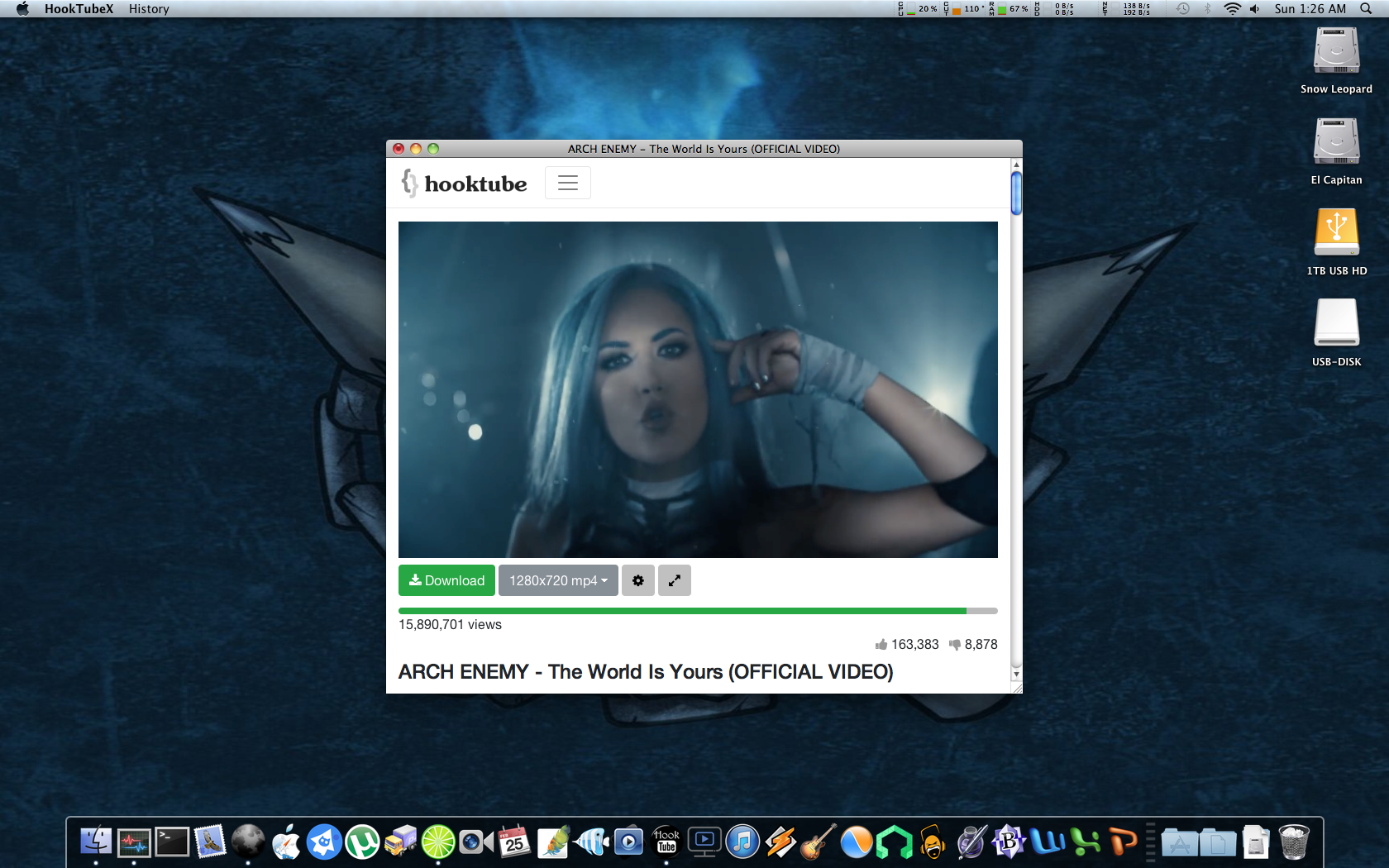The height and width of the screenshot is (868, 1389).
Task: Expand video with the fullscreen arrows button
Action: 675,580
